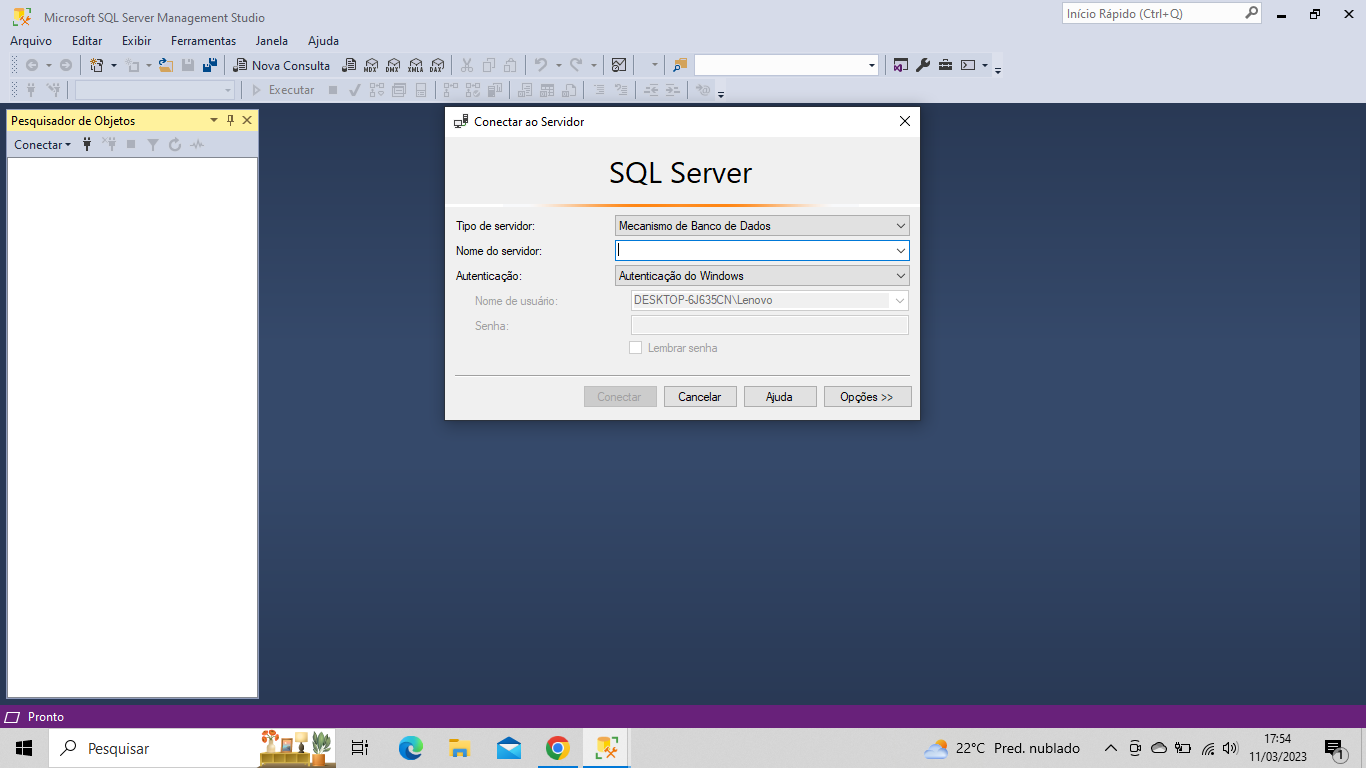Screen dimensions: 1366x768
Task: Open Windows Start menu
Action: (24, 748)
